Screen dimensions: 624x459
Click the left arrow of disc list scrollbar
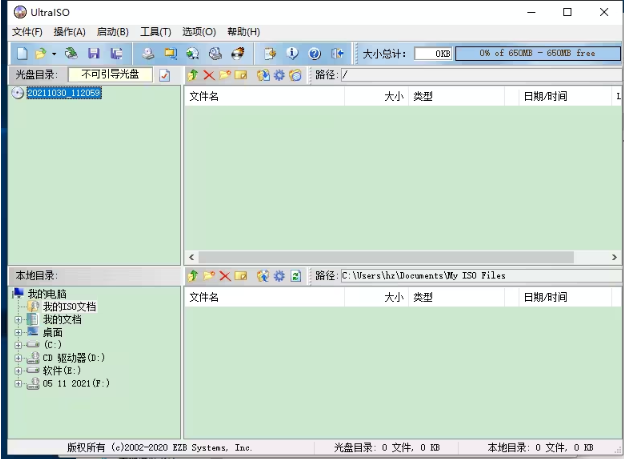pyautogui.click(x=192, y=257)
